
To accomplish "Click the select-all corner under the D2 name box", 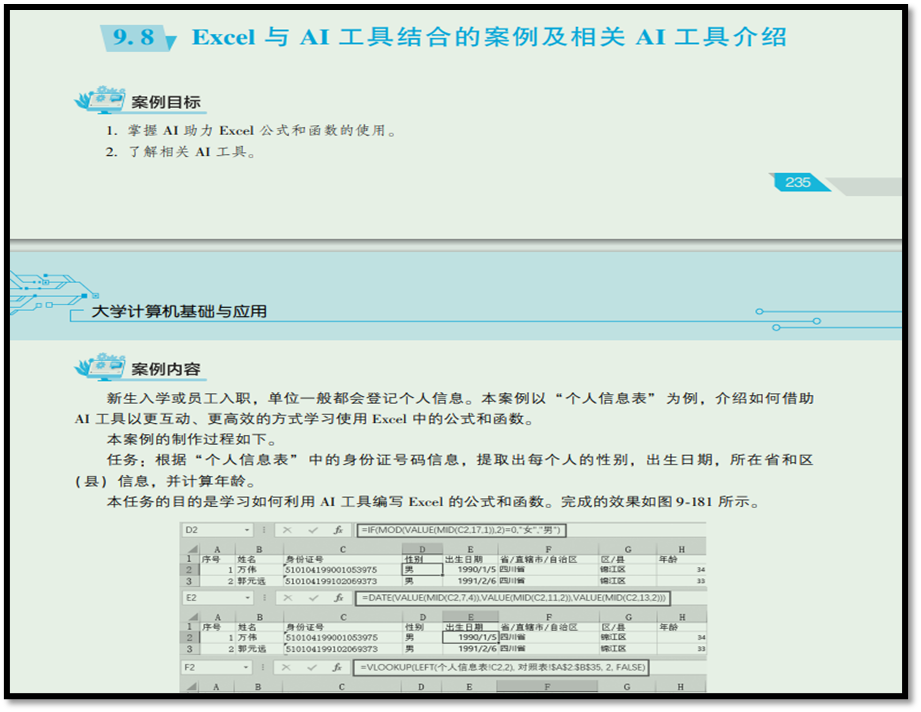I will 191,549.
